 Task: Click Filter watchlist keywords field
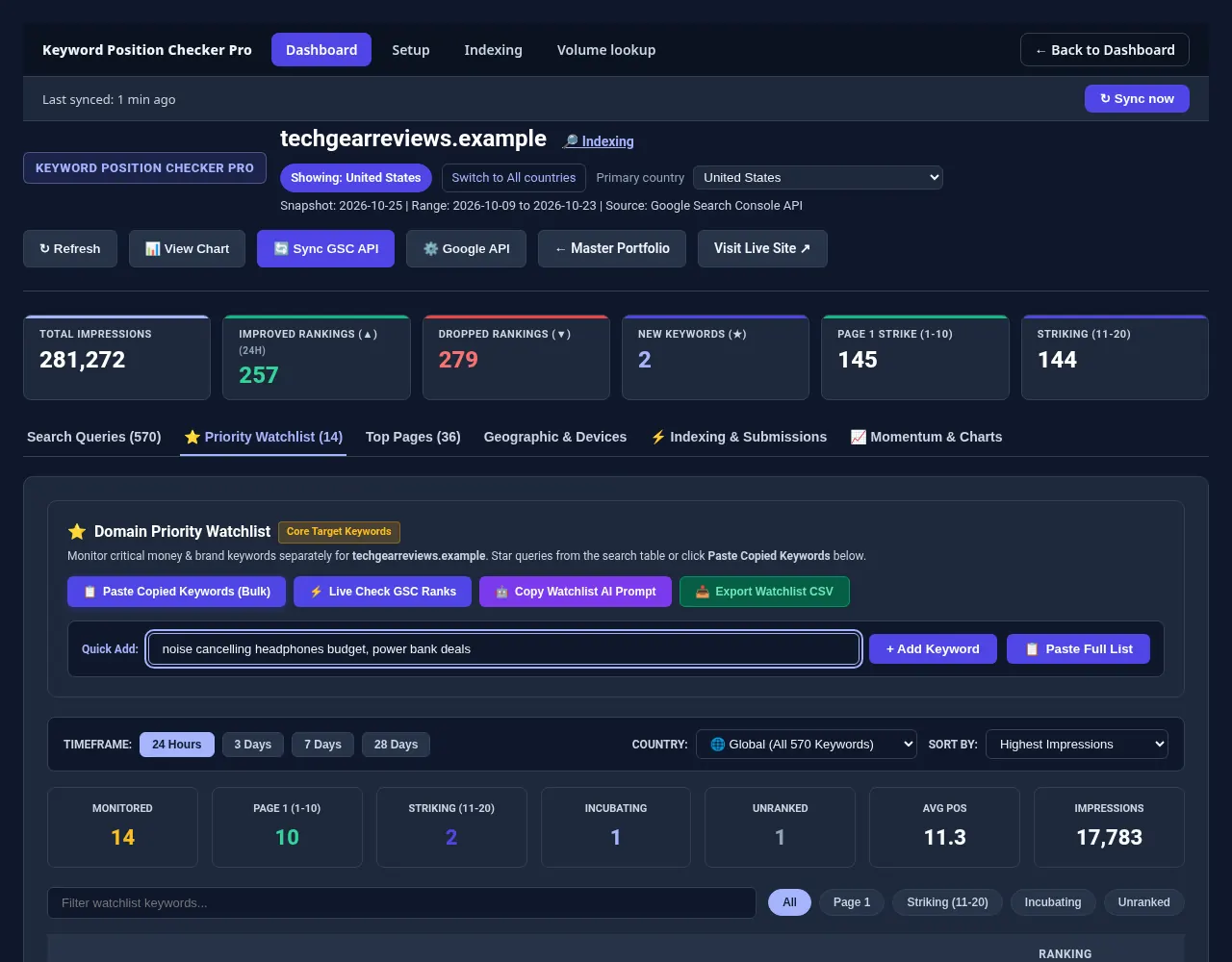[x=401, y=902]
